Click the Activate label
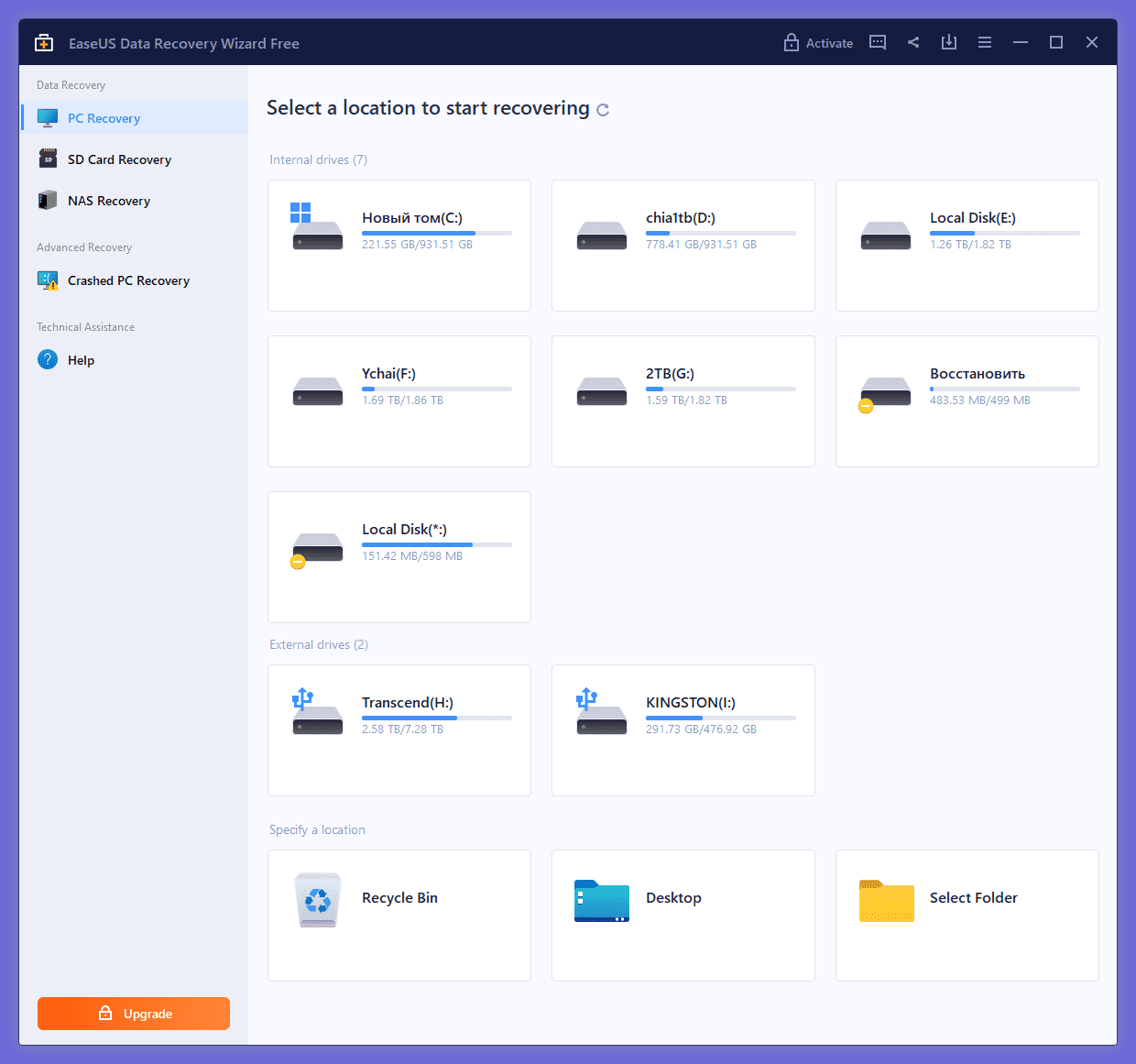1136x1064 pixels. coord(829,43)
